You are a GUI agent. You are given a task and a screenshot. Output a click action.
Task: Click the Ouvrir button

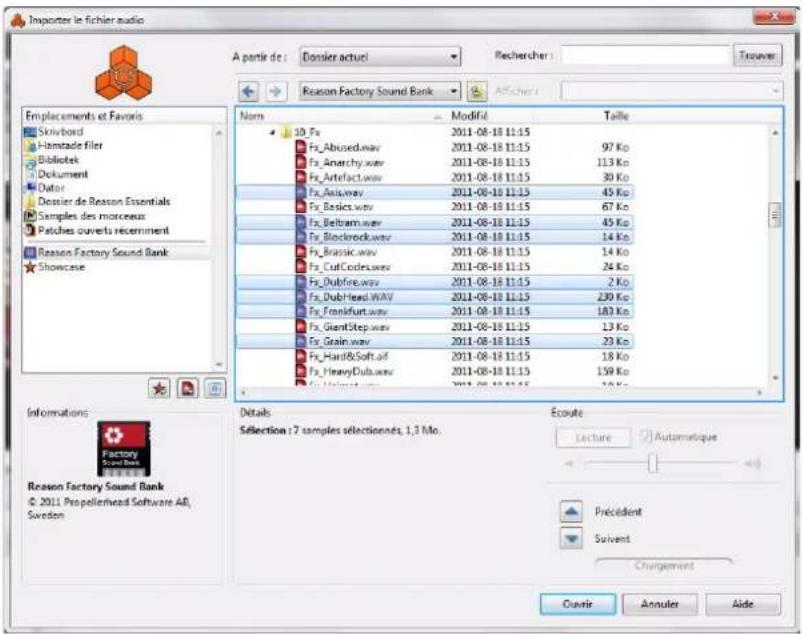click(x=577, y=604)
